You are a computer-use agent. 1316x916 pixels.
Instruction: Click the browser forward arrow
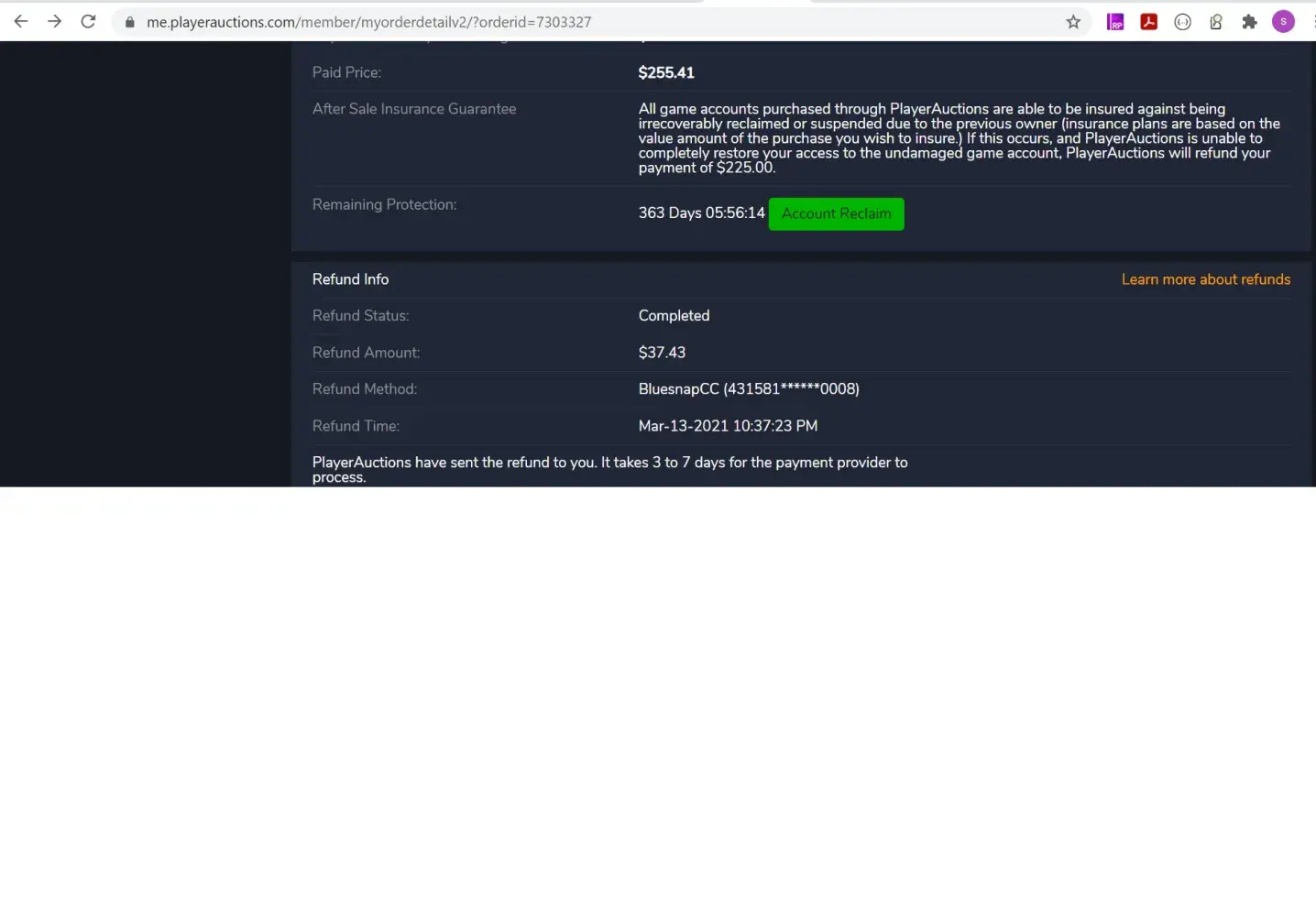(x=55, y=21)
